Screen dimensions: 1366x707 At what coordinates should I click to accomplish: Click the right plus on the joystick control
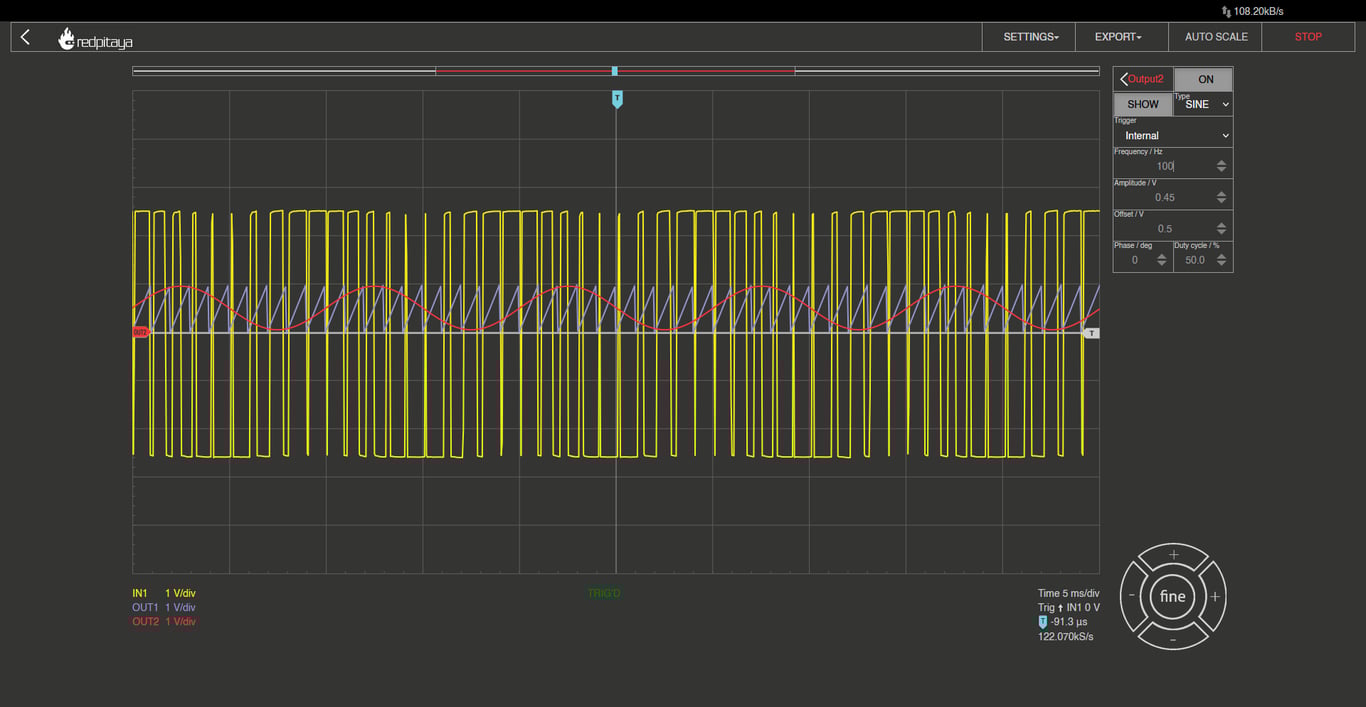coord(1214,596)
